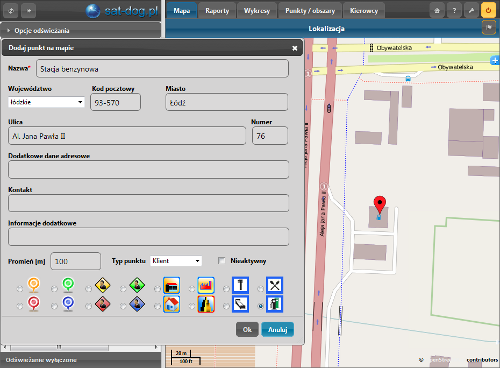Viewport: 500px width, 368px height.
Task: Open the home icon in top bar
Action: click(437, 11)
